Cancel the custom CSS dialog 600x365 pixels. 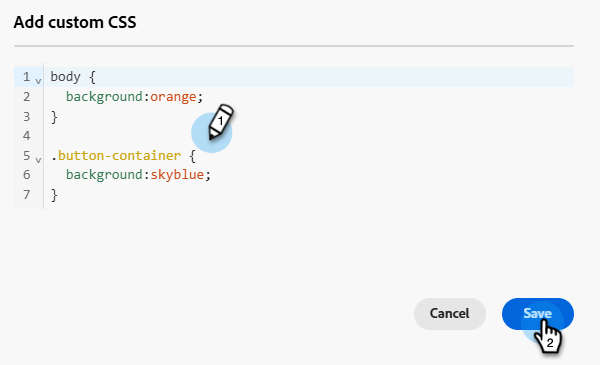point(450,314)
